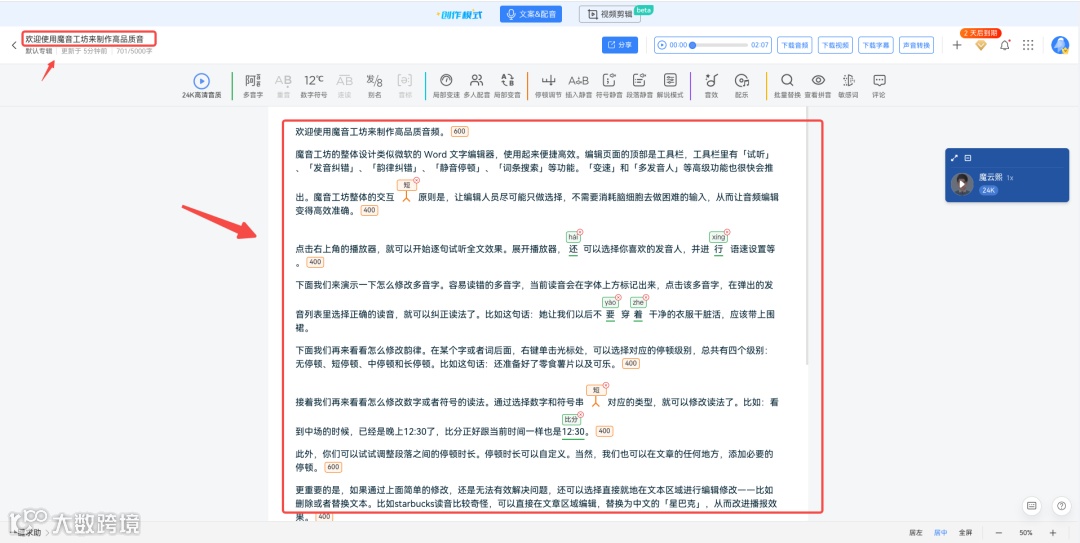Open the 配乐 background music tool
This screenshot has height=543, width=1080.
741,86
